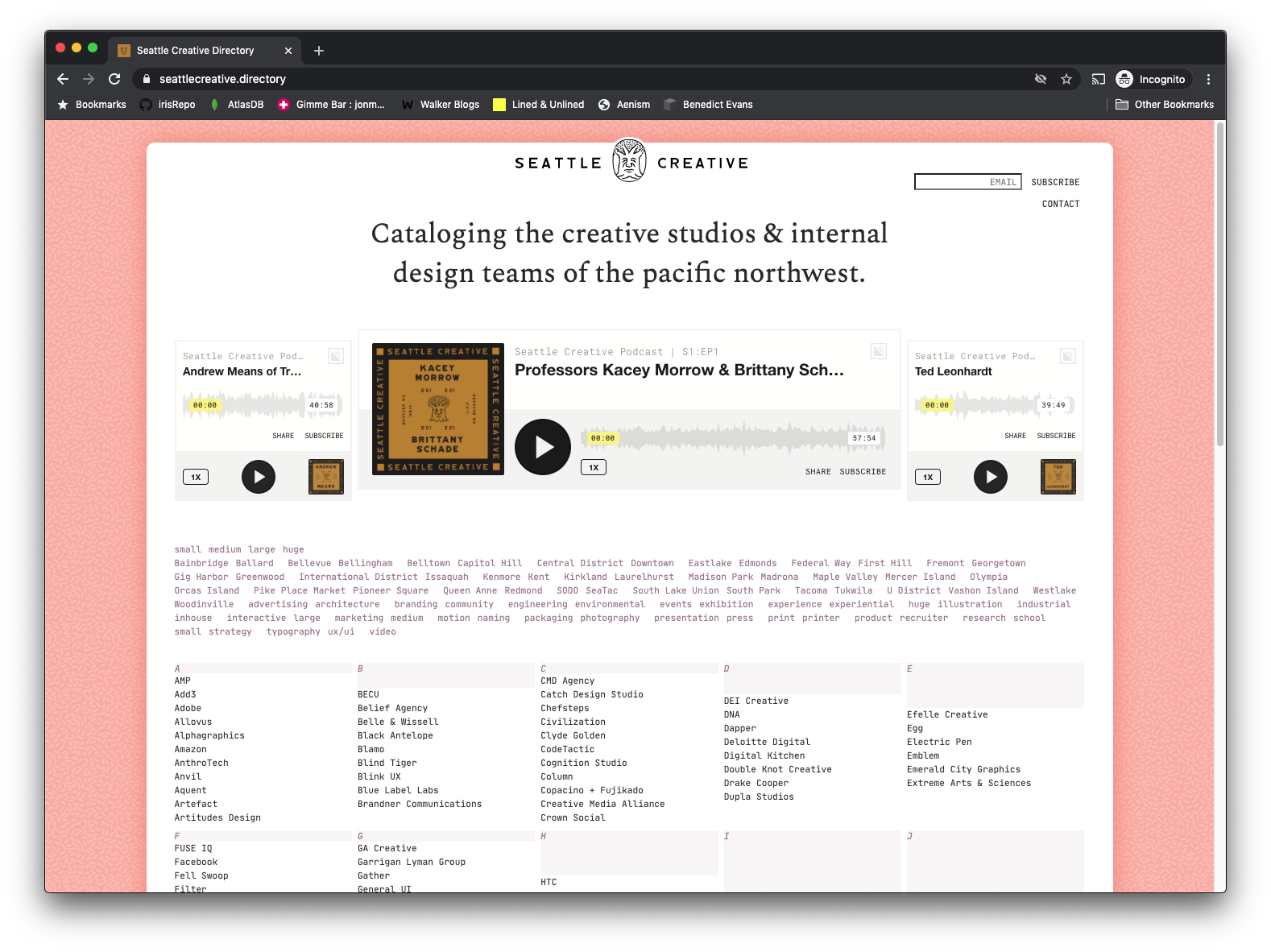Click the site lock icon in address bar
This screenshot has width=1271, height=952.
point(146,79)
